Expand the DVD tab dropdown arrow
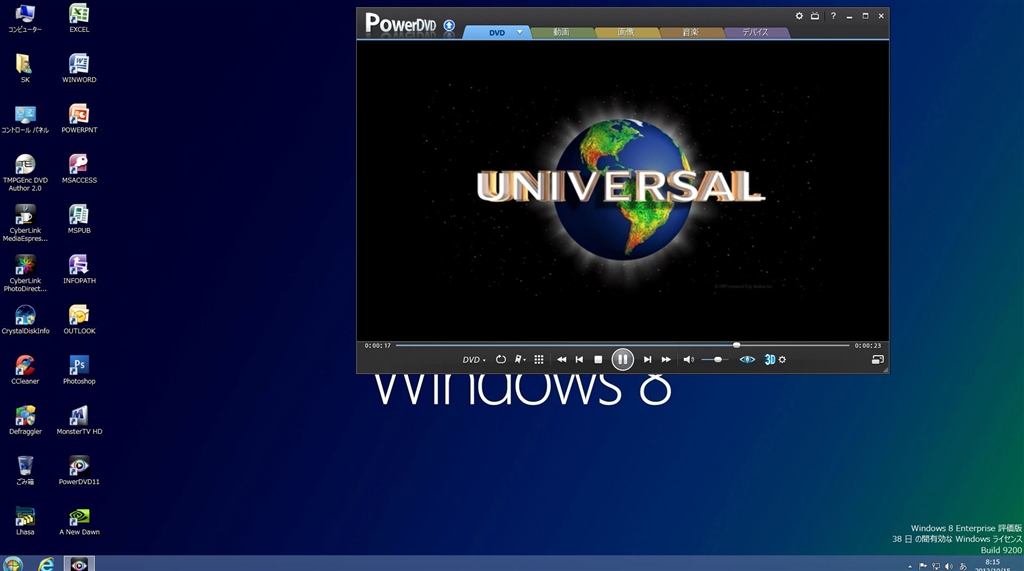Viewport: 1024px width, 571px height. [x=520, y=31]
